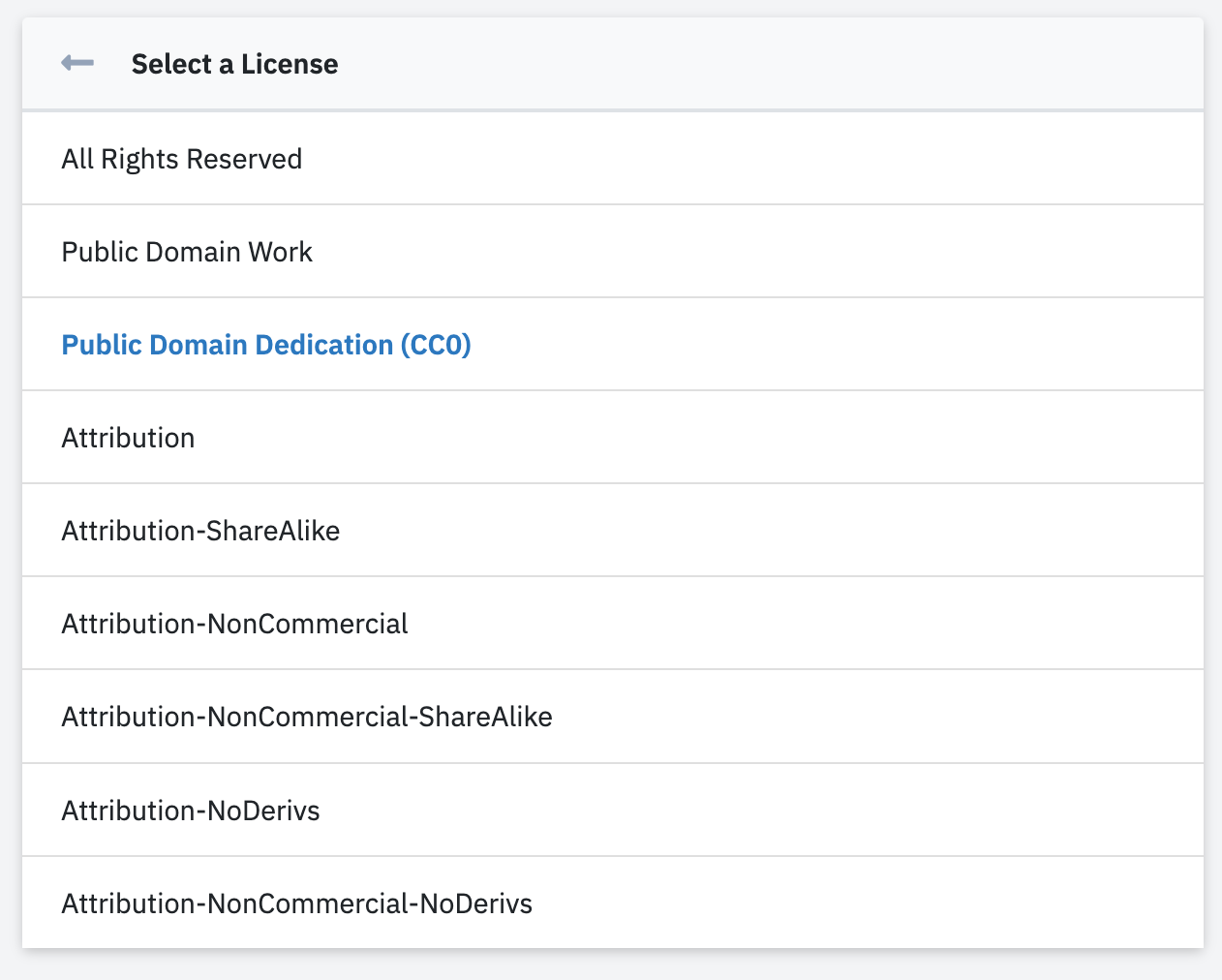Image resolution: width=1222 pixels, height=980 pixels.
Task: Pick the NoDerivs license without NonCommercial
Action: pyautogui.click(x=191, y=811)
